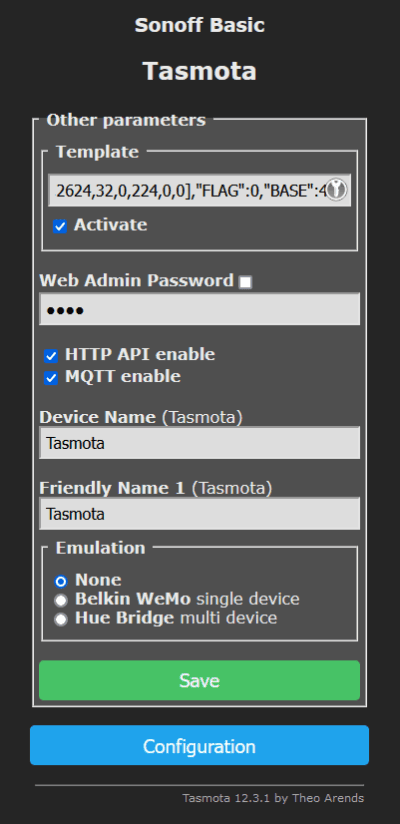Open the Tasmota 12.3.1 by Theo Arends link
400x824 pixels.
tap(273, 798)
